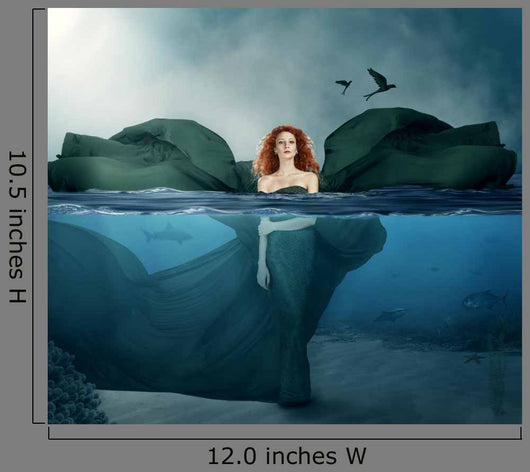Image resolution: width=530 pixels, height=472 pixels.
Task: Click the billowing green fabric on the right
Action: click(x=419, y=150)
